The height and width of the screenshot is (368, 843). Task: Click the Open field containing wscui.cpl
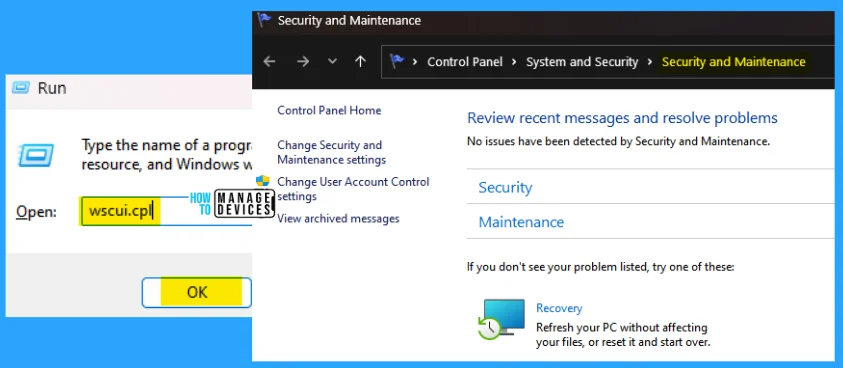coord(166,211)
